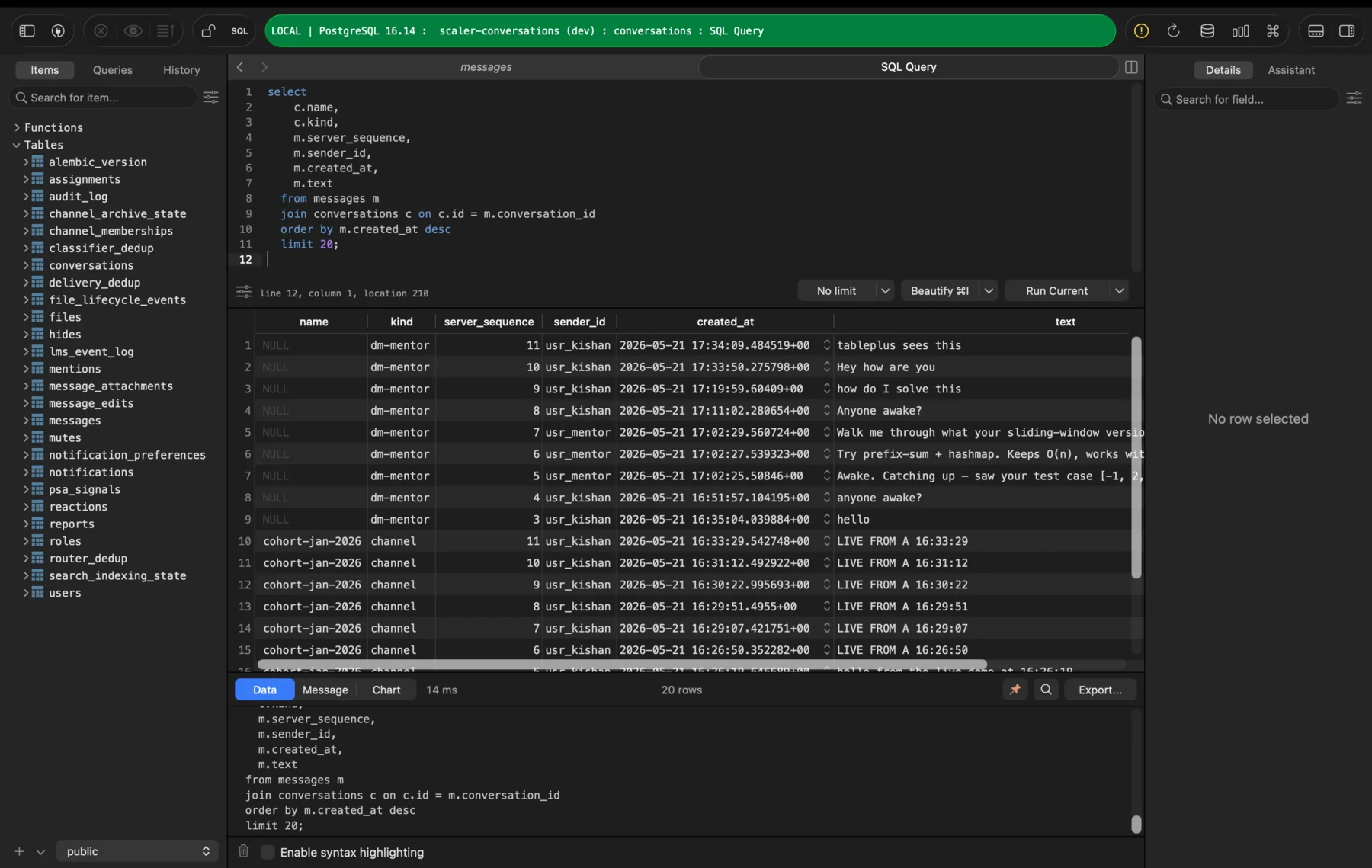Enable syntax highlighting checkbox

point(268,852)
